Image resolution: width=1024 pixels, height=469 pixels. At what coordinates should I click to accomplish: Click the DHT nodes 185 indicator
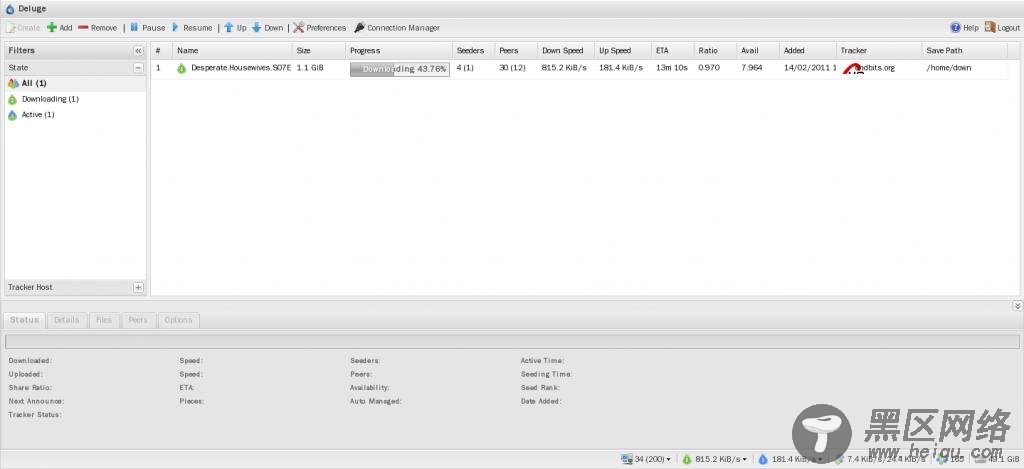point(952,459)
